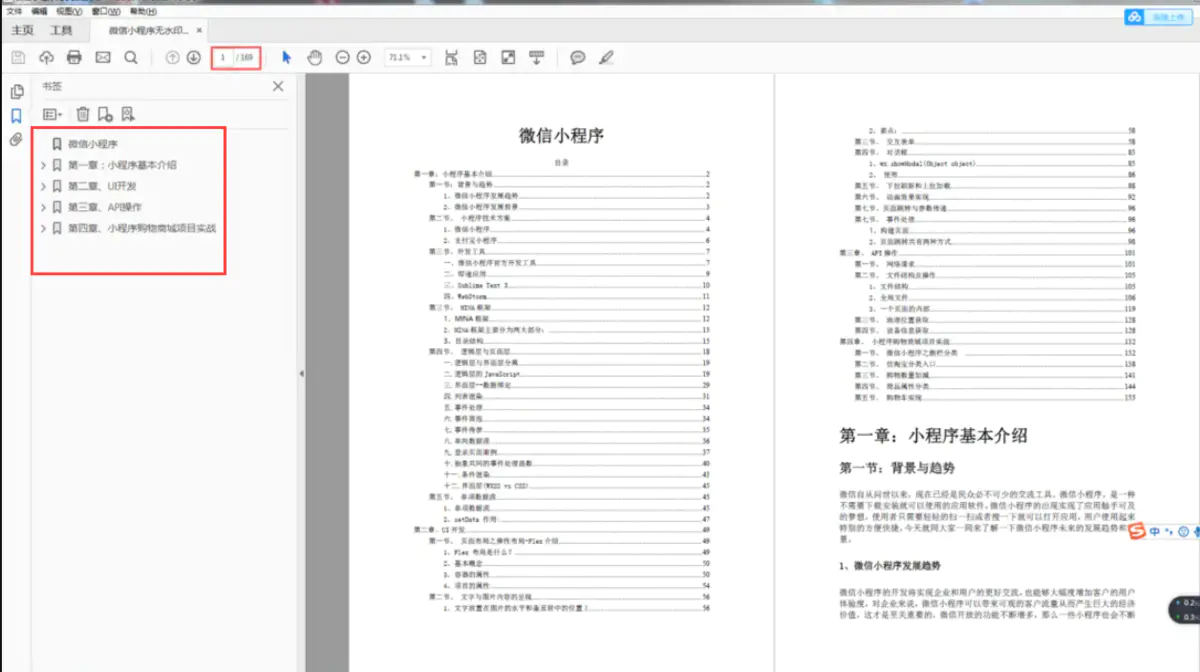Open the 编辑 menu
Screen dimensions: 1200x672
39,11
